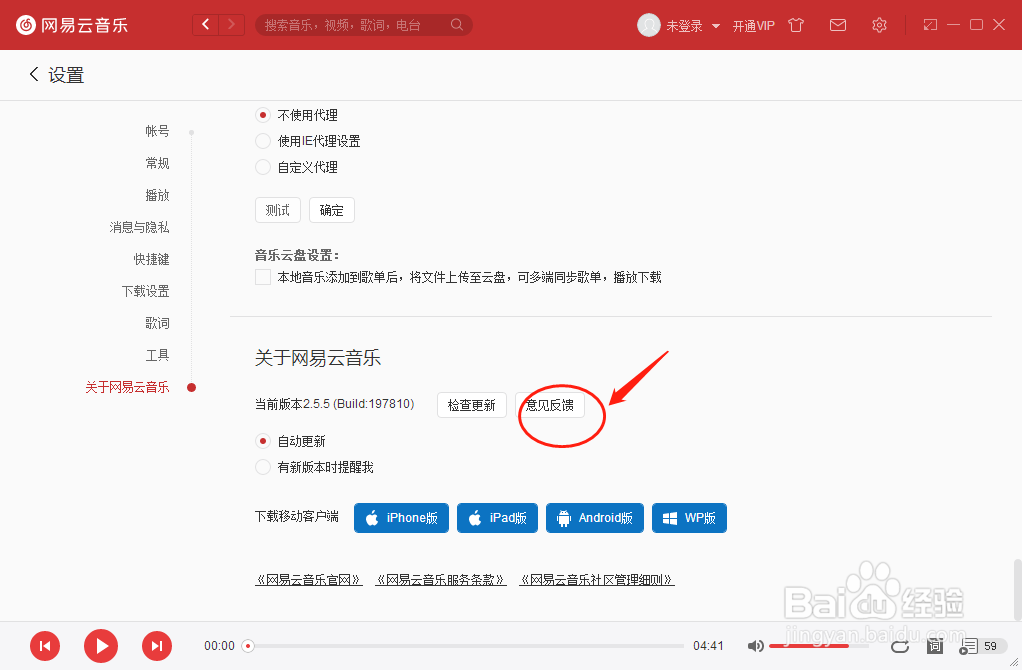The width and height of the screenshot is (1022, 670).
Task: Click the progress bar playhead dot
Action: 248,646
